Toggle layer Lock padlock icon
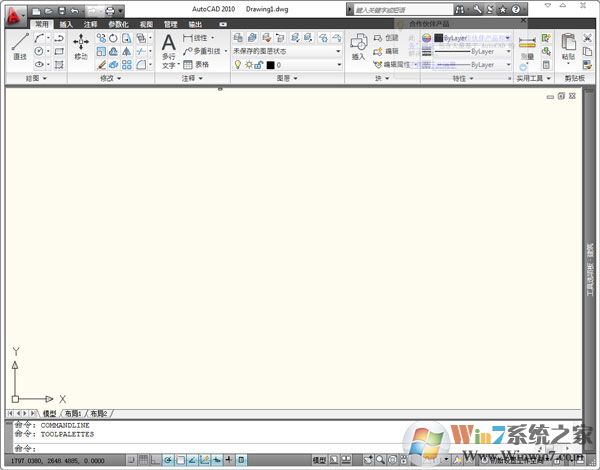600x470 pixels. [x=259, y=65]
